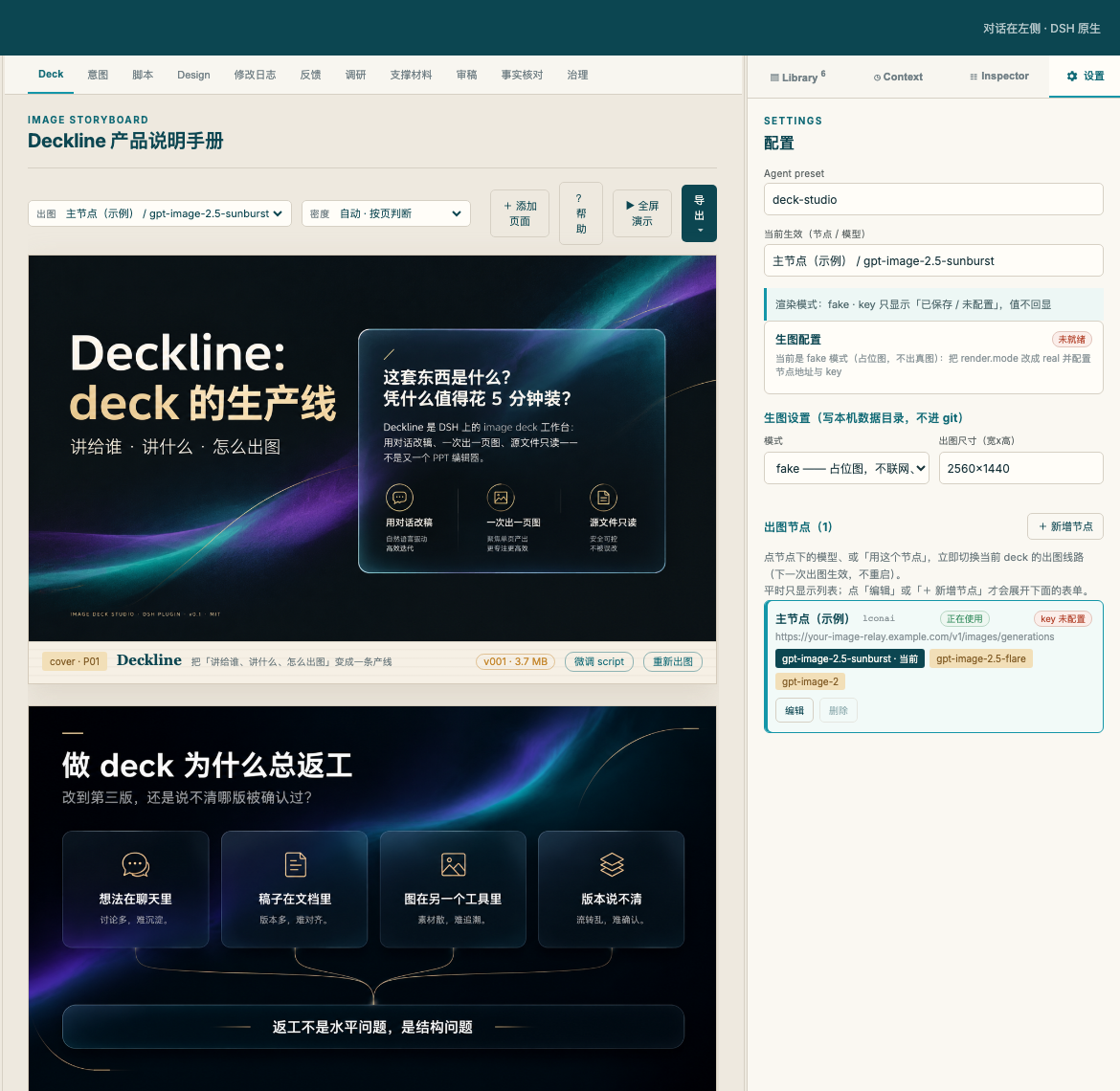This screenshot has height=1091, width=1120.
Task: Open the 修改日志 tab
Action: click(x=255, y=75)
